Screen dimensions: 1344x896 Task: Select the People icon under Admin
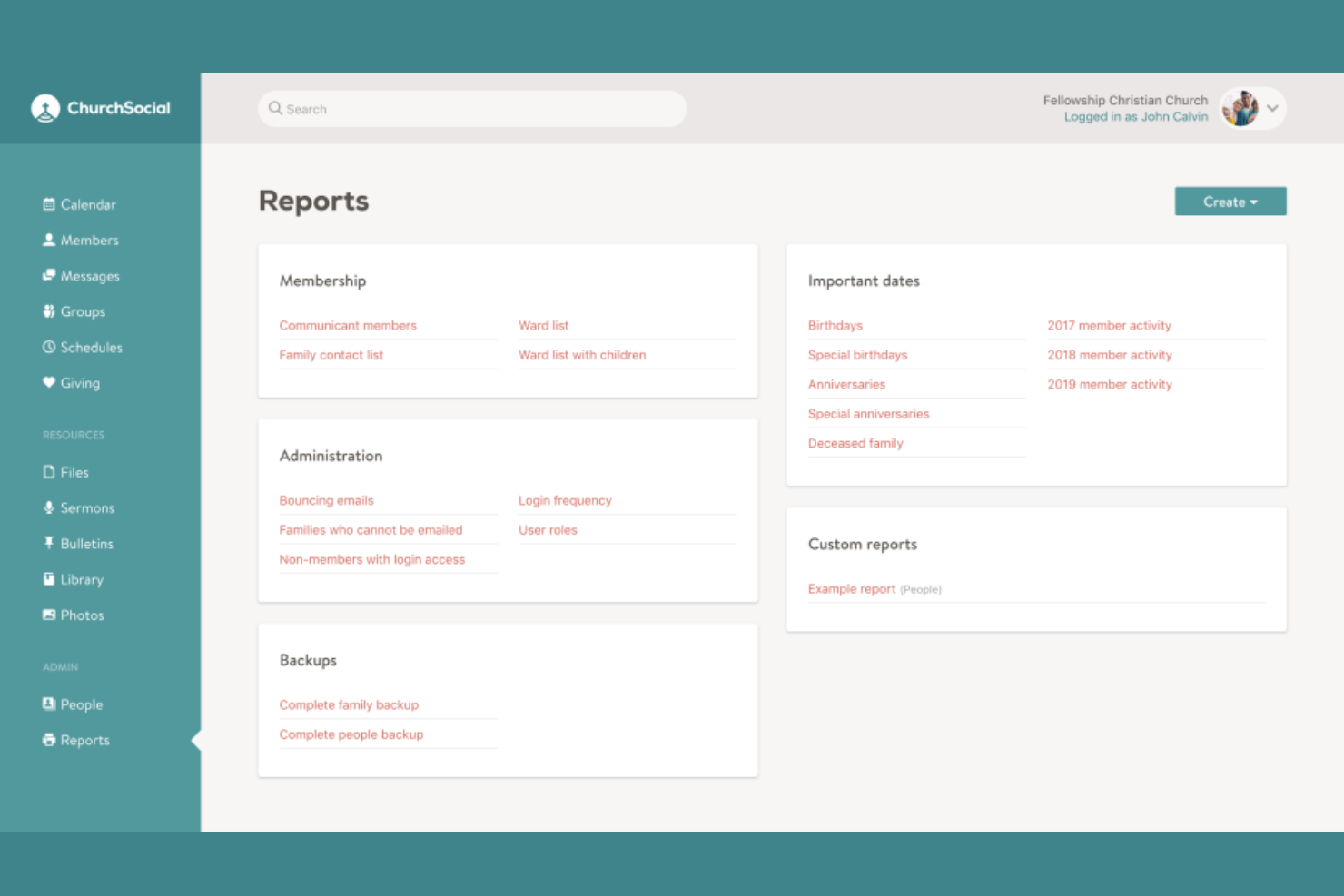pos(50,704)
